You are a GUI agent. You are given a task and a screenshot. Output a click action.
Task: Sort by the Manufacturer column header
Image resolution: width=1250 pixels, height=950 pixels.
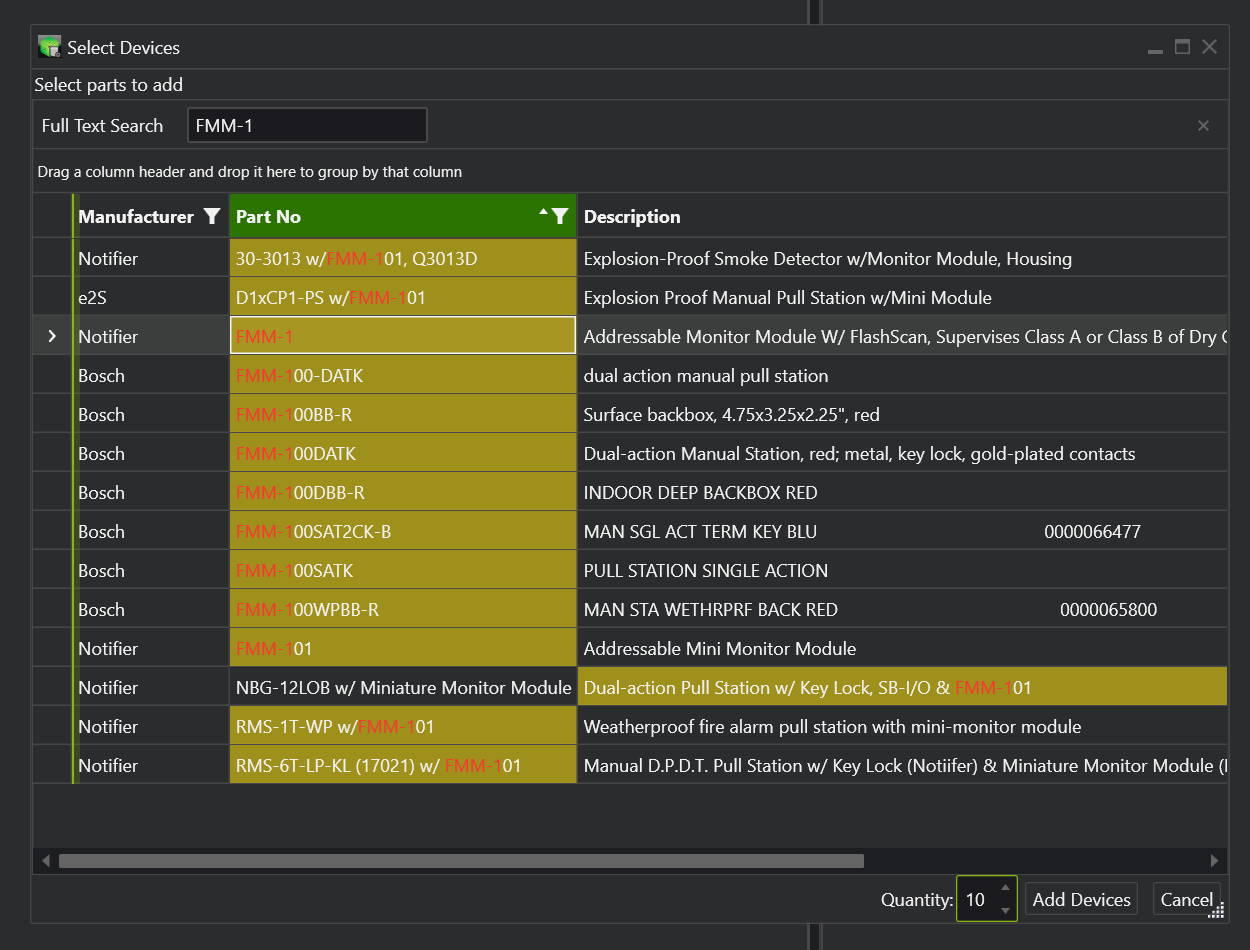tap(136, 216)
